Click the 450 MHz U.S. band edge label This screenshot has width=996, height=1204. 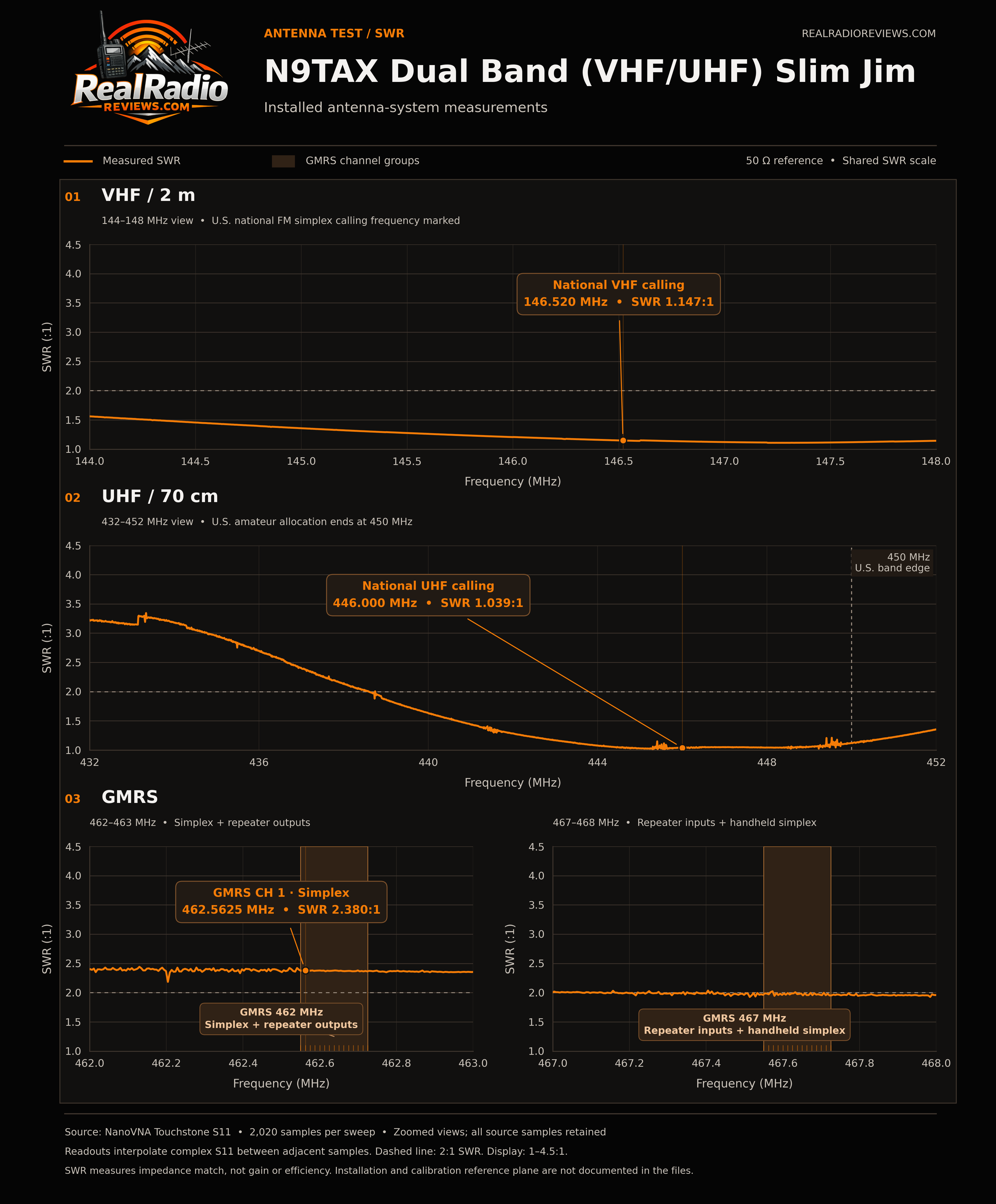click(x=892, y=562)
